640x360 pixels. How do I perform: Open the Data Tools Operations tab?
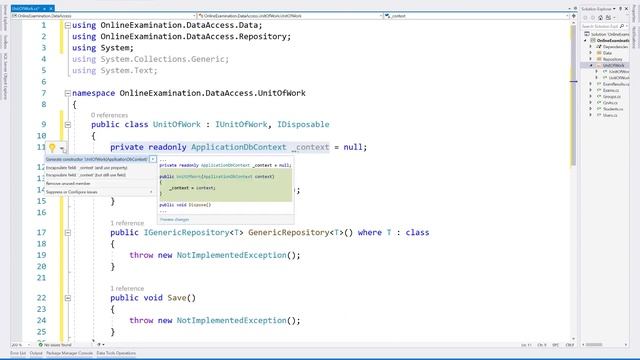point(116,353)
